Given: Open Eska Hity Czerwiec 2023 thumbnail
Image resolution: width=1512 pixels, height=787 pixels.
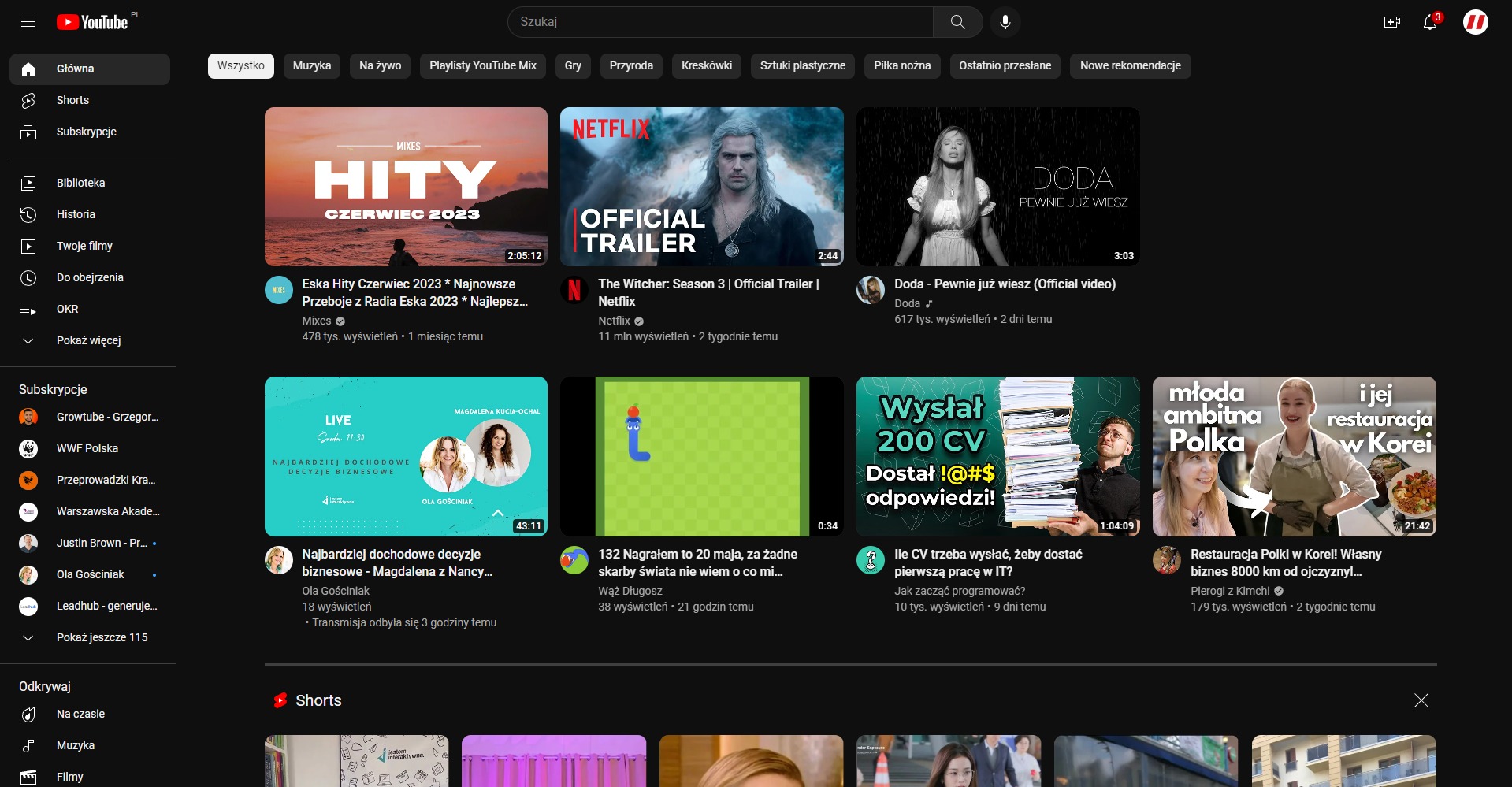Looking at the screenshot, I should [x=406, y=187].
